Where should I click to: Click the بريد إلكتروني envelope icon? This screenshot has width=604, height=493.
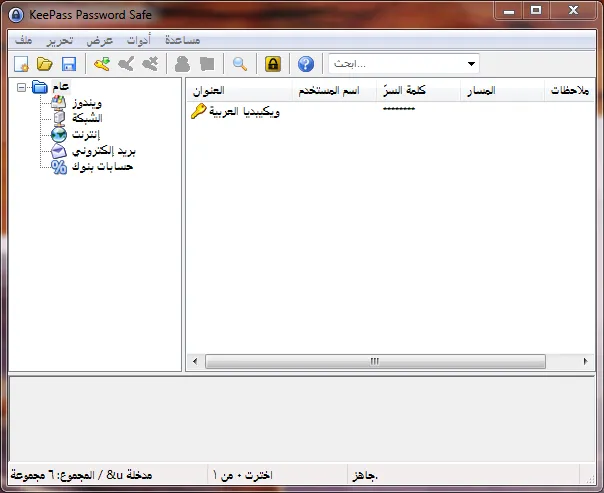click(x=59, y=151)
